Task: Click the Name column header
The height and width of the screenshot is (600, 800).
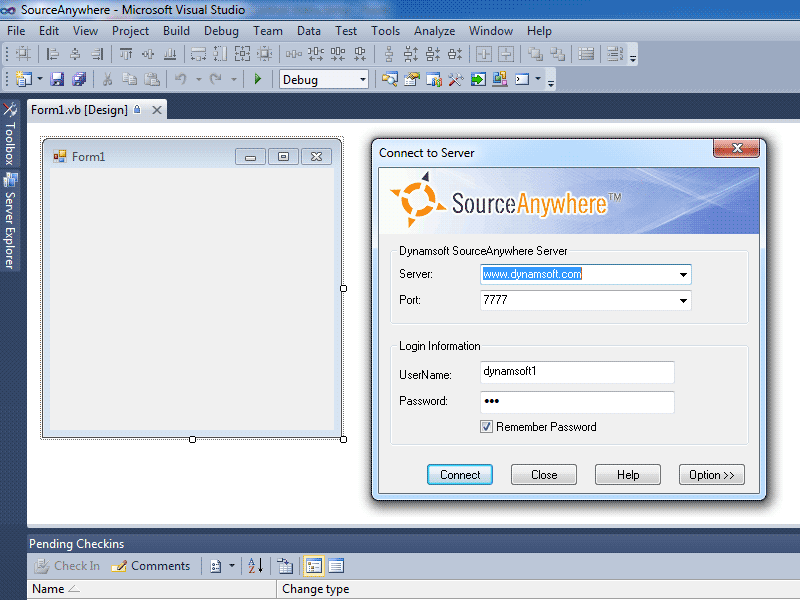Action: pyautogui.click(x=48, y=589)
